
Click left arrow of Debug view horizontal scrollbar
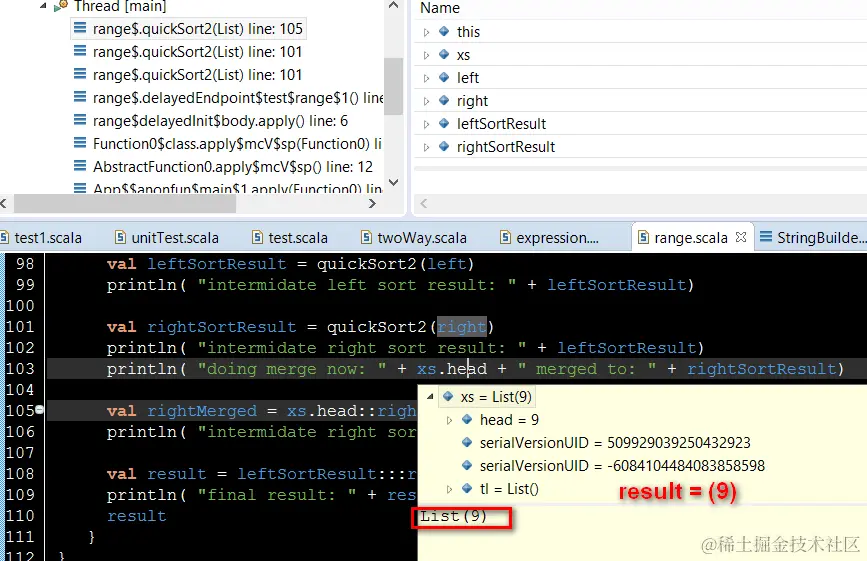tap(4, 203)
